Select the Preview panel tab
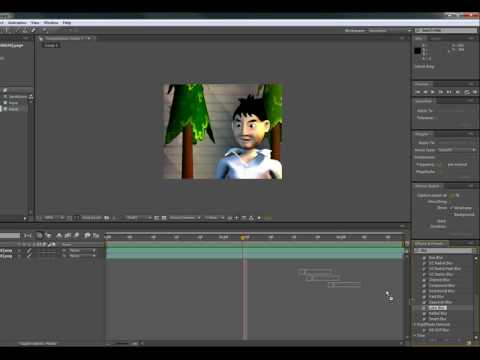Image resolution: width=480 pixels, height=360 pixels. tap(422, 84)
